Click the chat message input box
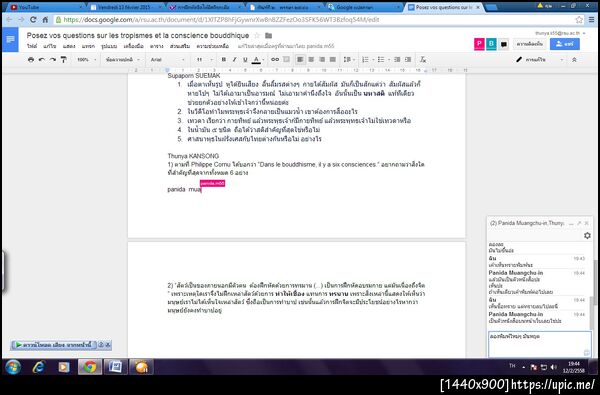 540,344
